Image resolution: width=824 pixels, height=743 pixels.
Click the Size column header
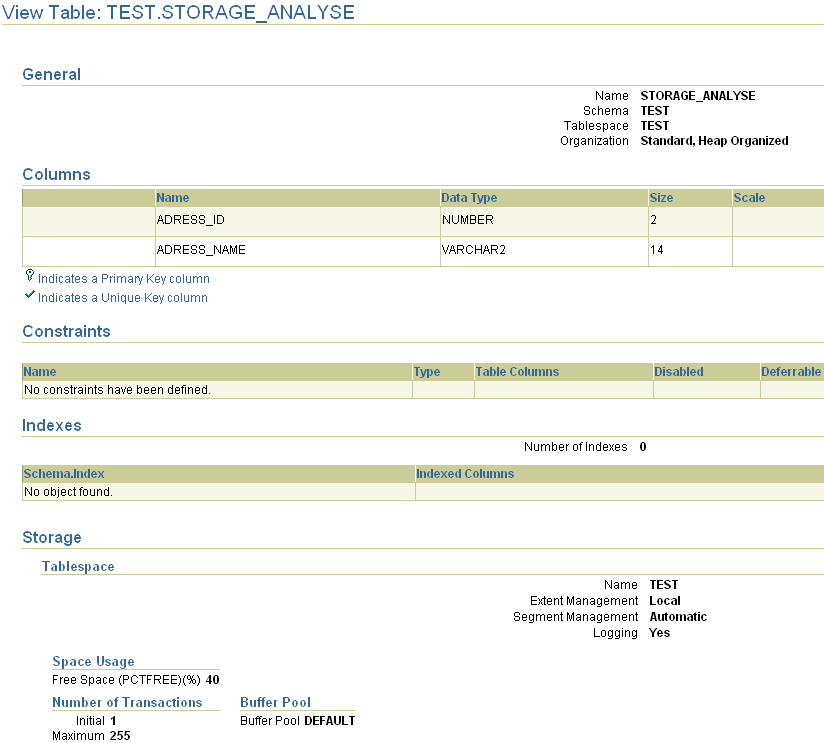[661, 198]
